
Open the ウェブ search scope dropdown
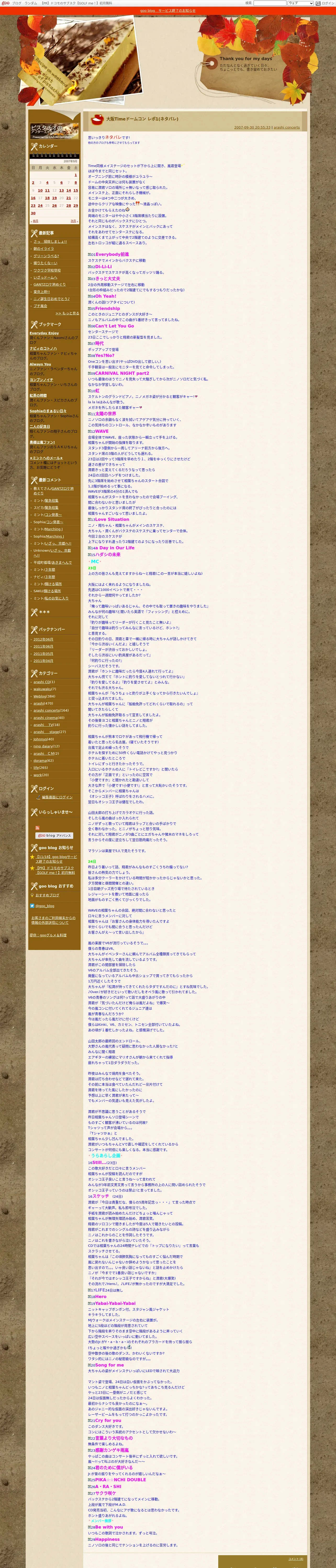(301, 3)
